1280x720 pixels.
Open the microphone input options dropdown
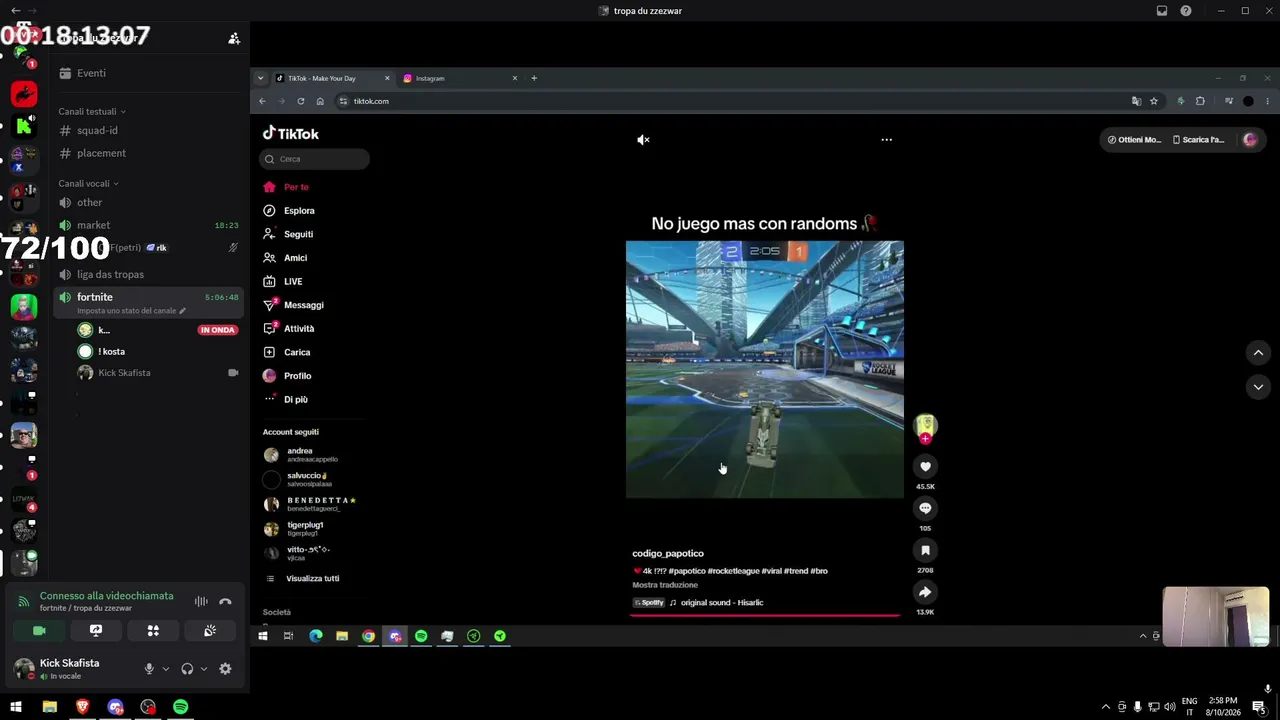[166, 669]
